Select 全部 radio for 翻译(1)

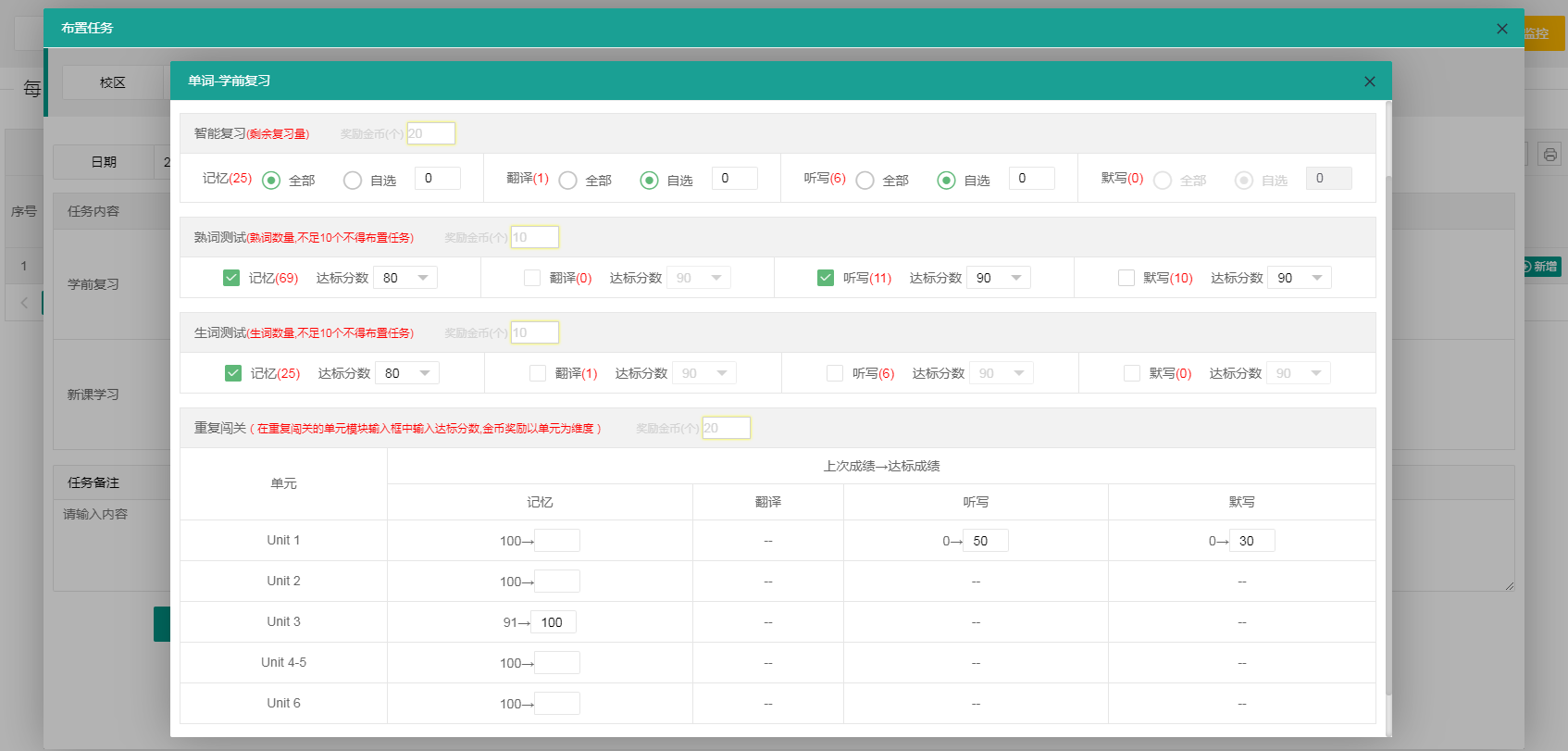568,181
